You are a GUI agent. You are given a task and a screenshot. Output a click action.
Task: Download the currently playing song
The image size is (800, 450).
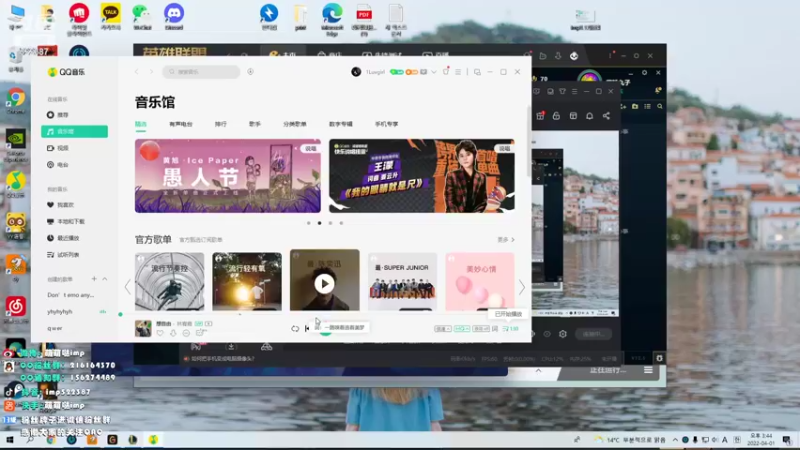click(173, 333)
